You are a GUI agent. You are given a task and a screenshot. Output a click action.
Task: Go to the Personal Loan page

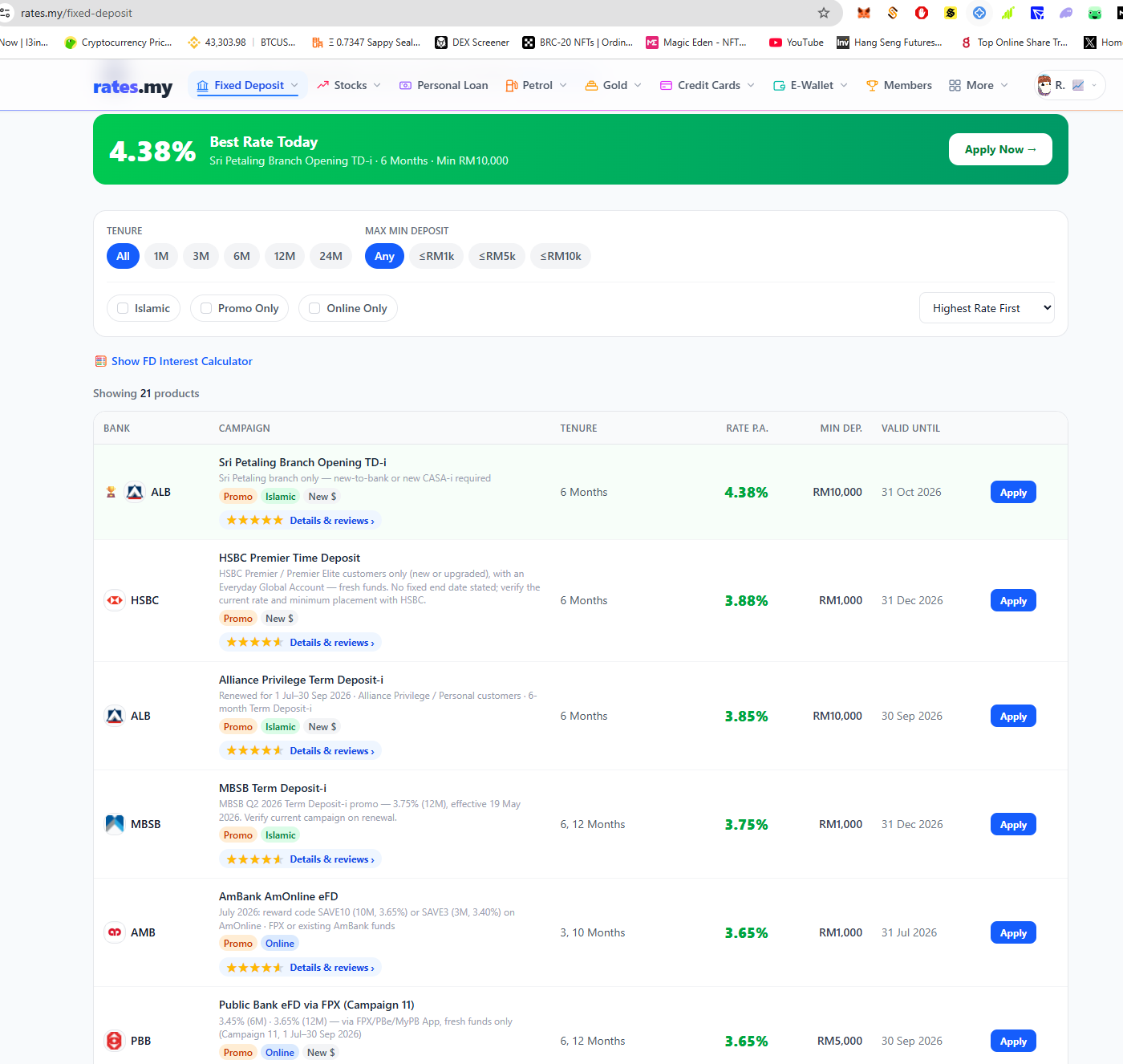pyautogui.click(x=444, y=85)
